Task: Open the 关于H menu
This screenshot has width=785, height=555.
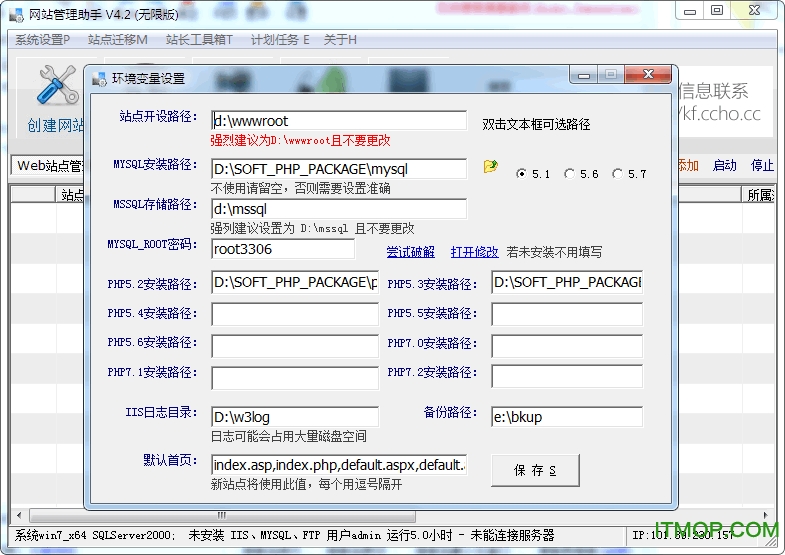Action: pyautogui.click(x=340, y=40)
